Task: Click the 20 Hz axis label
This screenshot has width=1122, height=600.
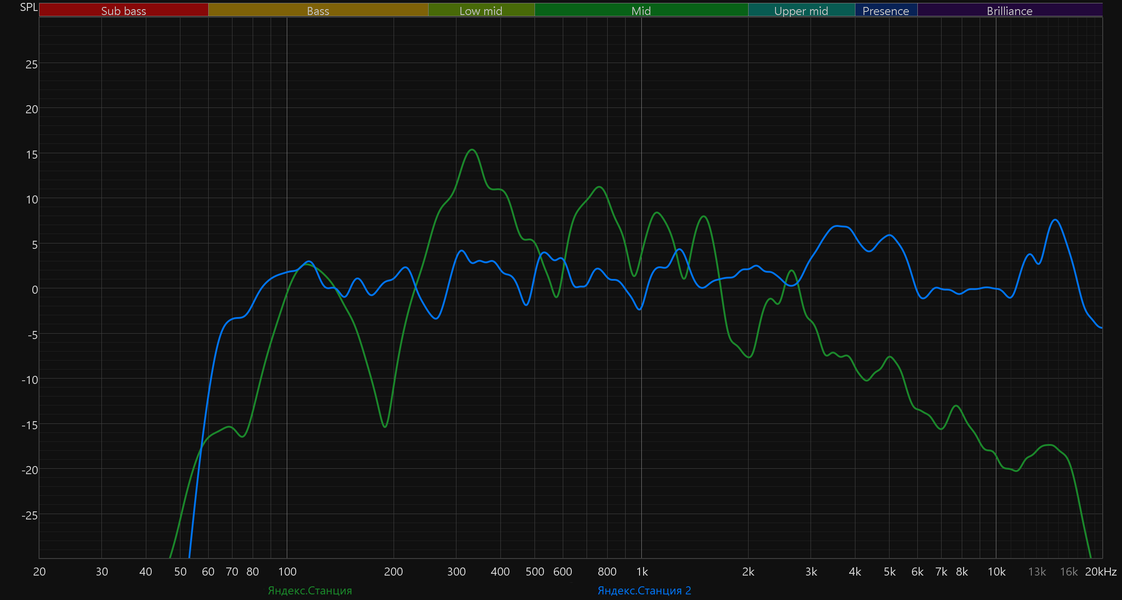Action: [x=39, y=571]
